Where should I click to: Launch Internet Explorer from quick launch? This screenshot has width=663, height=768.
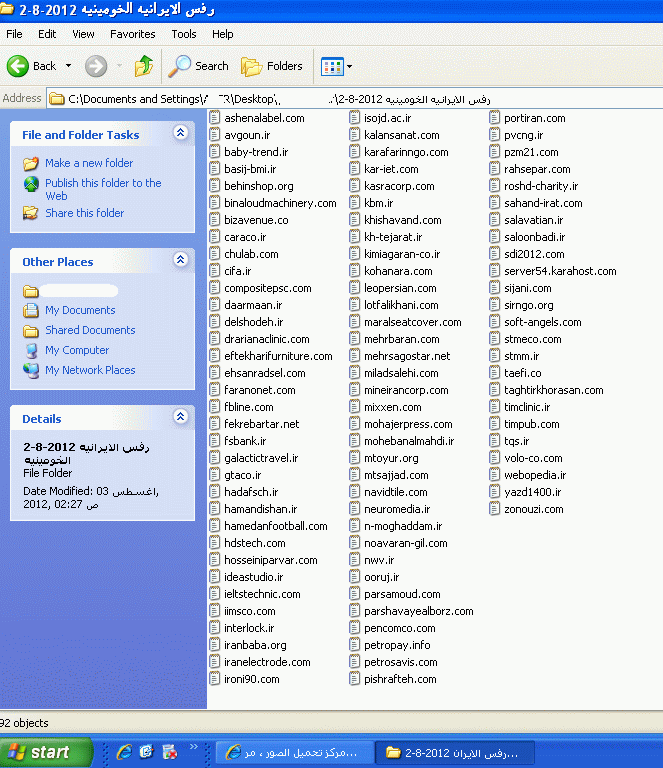(x=124, y=752)
